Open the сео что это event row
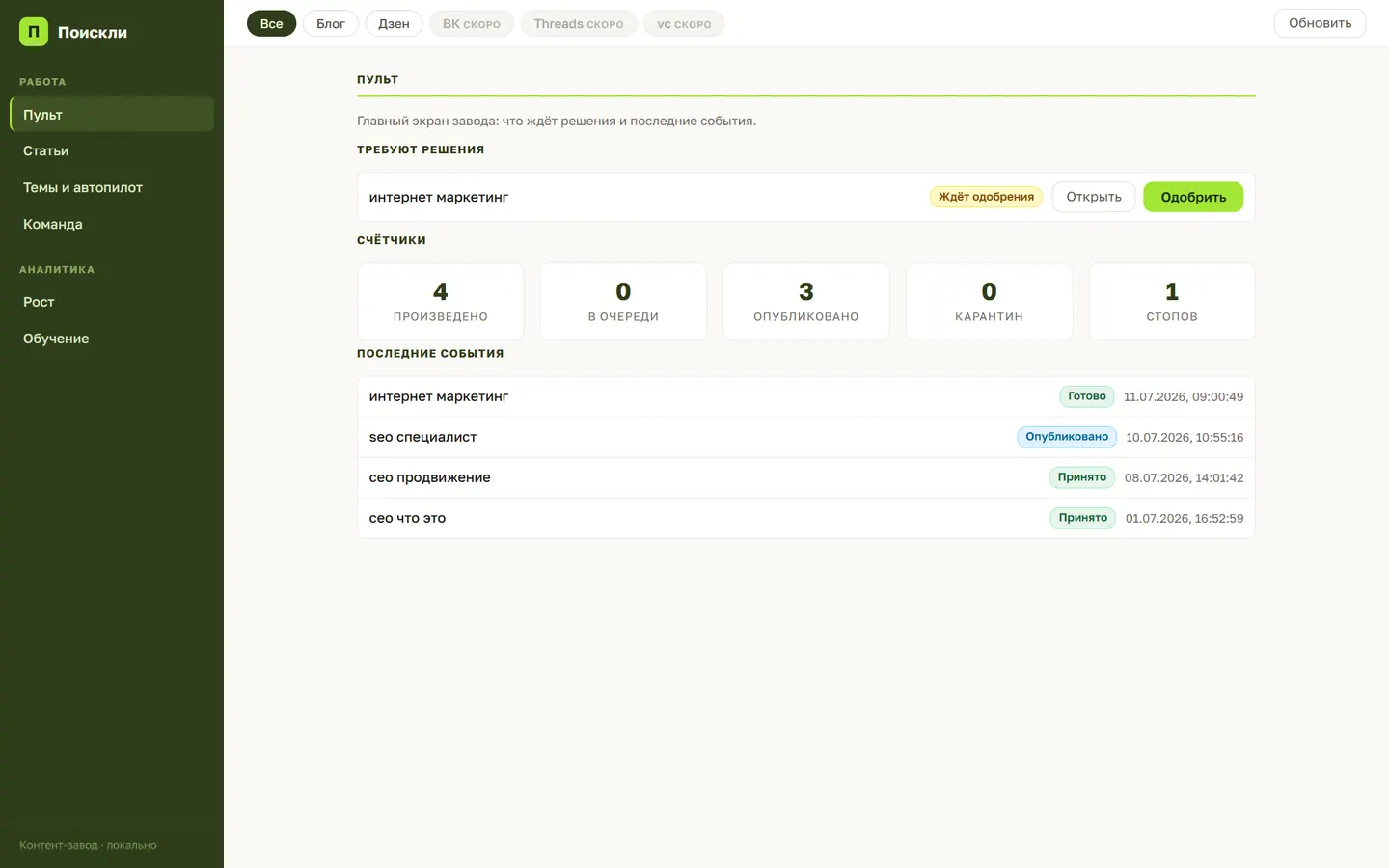1389x868 pixels. tap(806, 518)
